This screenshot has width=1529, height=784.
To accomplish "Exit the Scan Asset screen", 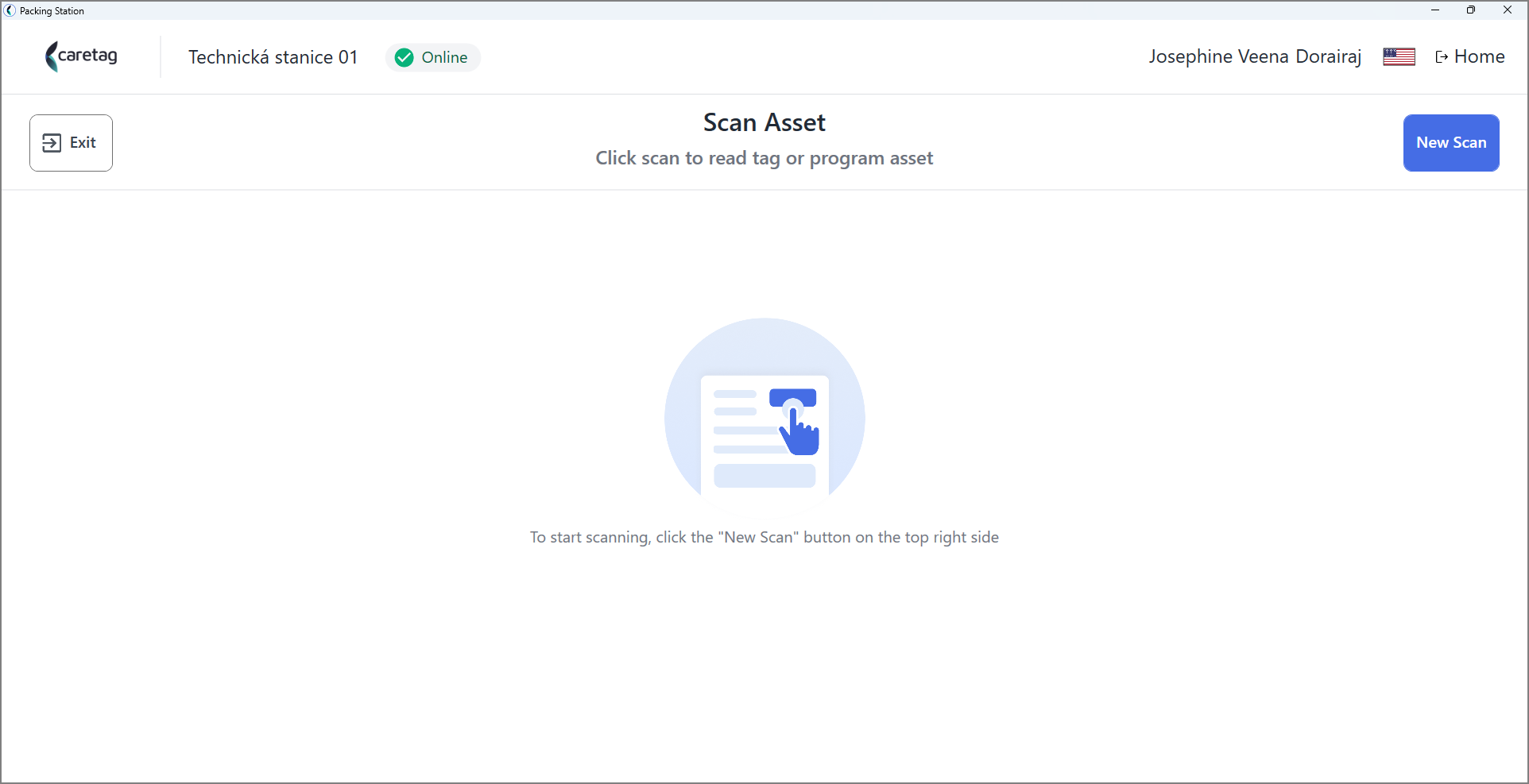I will (x=71, y=143).
